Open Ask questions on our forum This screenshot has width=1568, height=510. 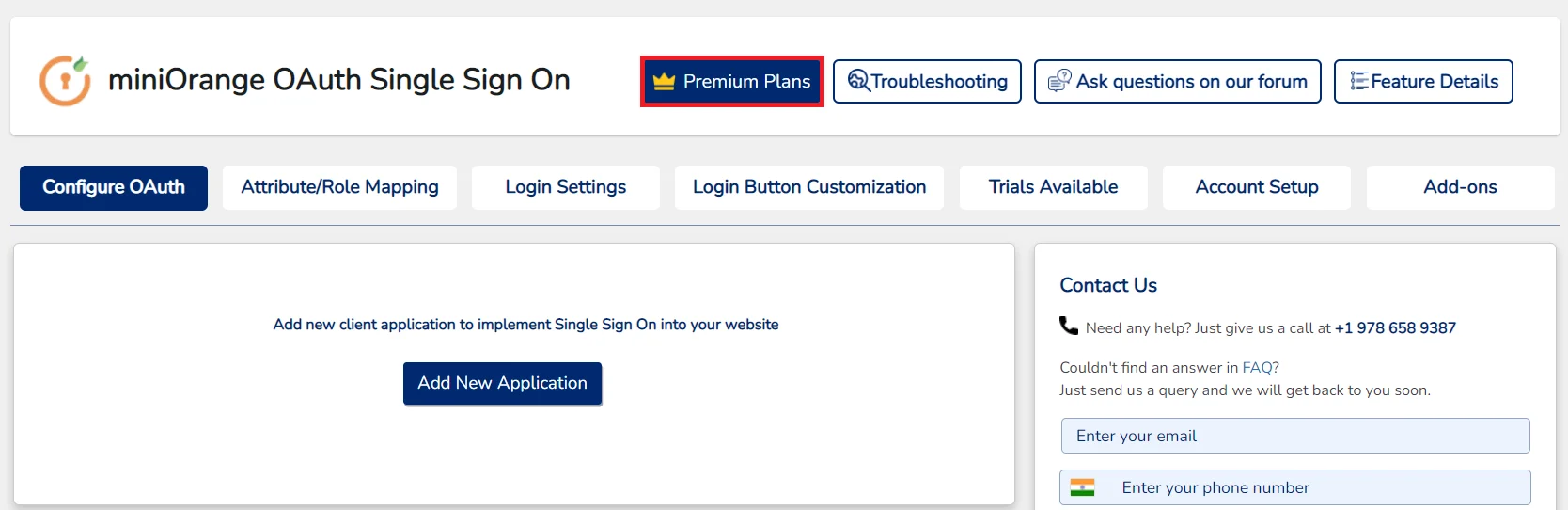(x=1178, y=82)
